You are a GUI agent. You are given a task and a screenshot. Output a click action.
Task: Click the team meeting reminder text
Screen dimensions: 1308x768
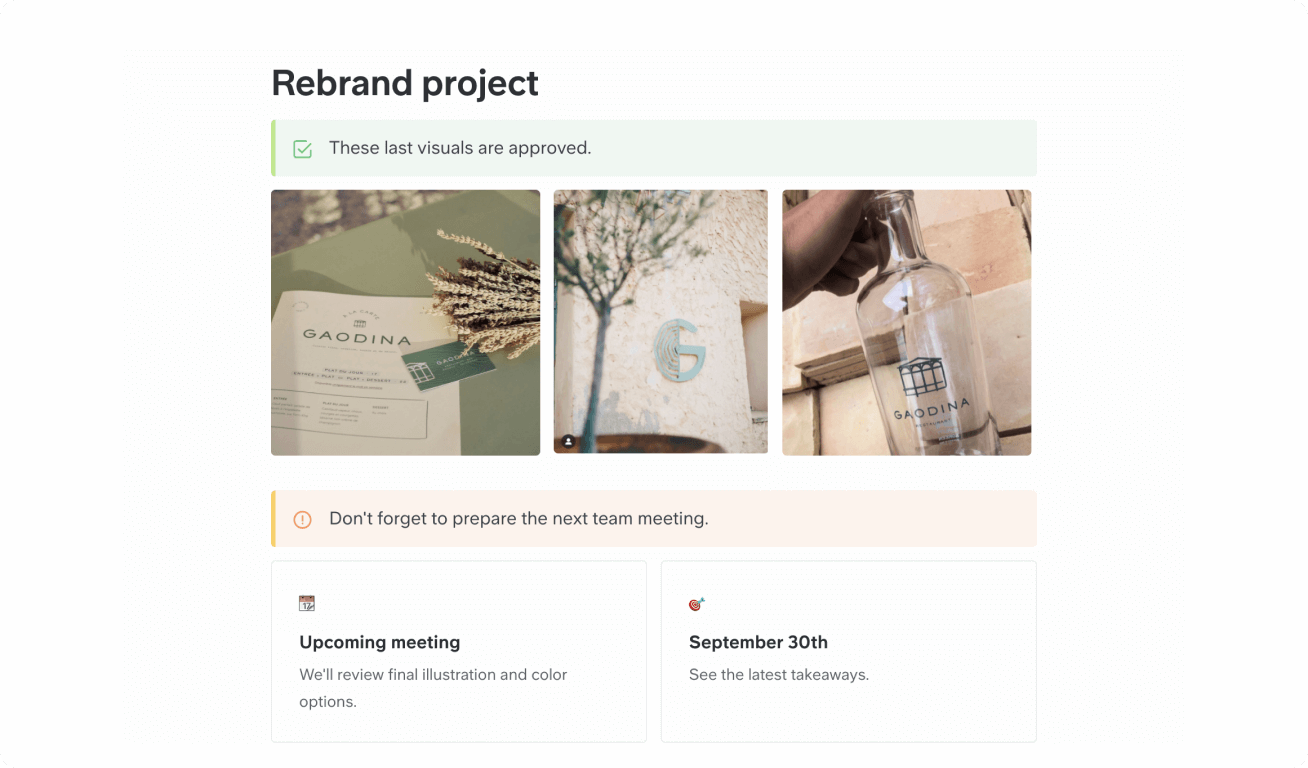click(x=518, y=519)
